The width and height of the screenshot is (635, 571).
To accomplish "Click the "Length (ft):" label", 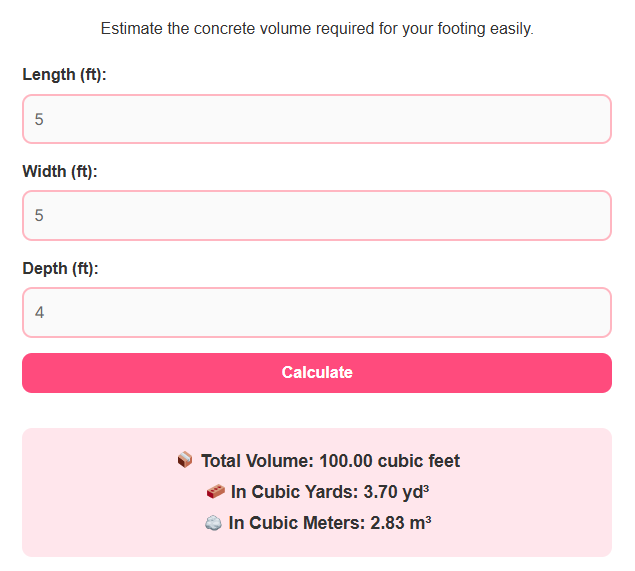I will click(64, 74).
